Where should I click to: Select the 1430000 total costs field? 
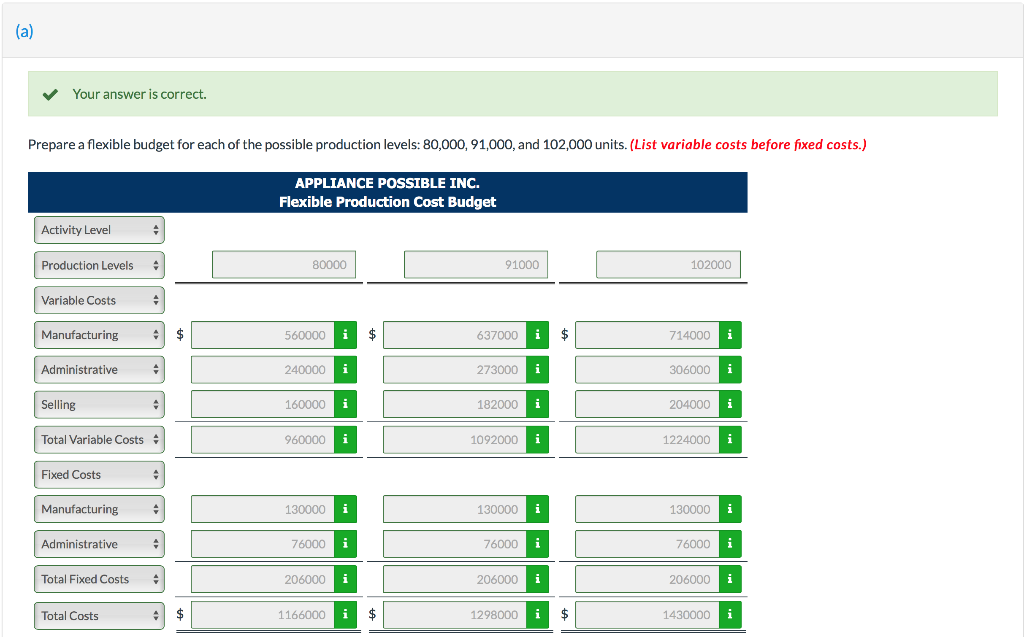[647, 615]
